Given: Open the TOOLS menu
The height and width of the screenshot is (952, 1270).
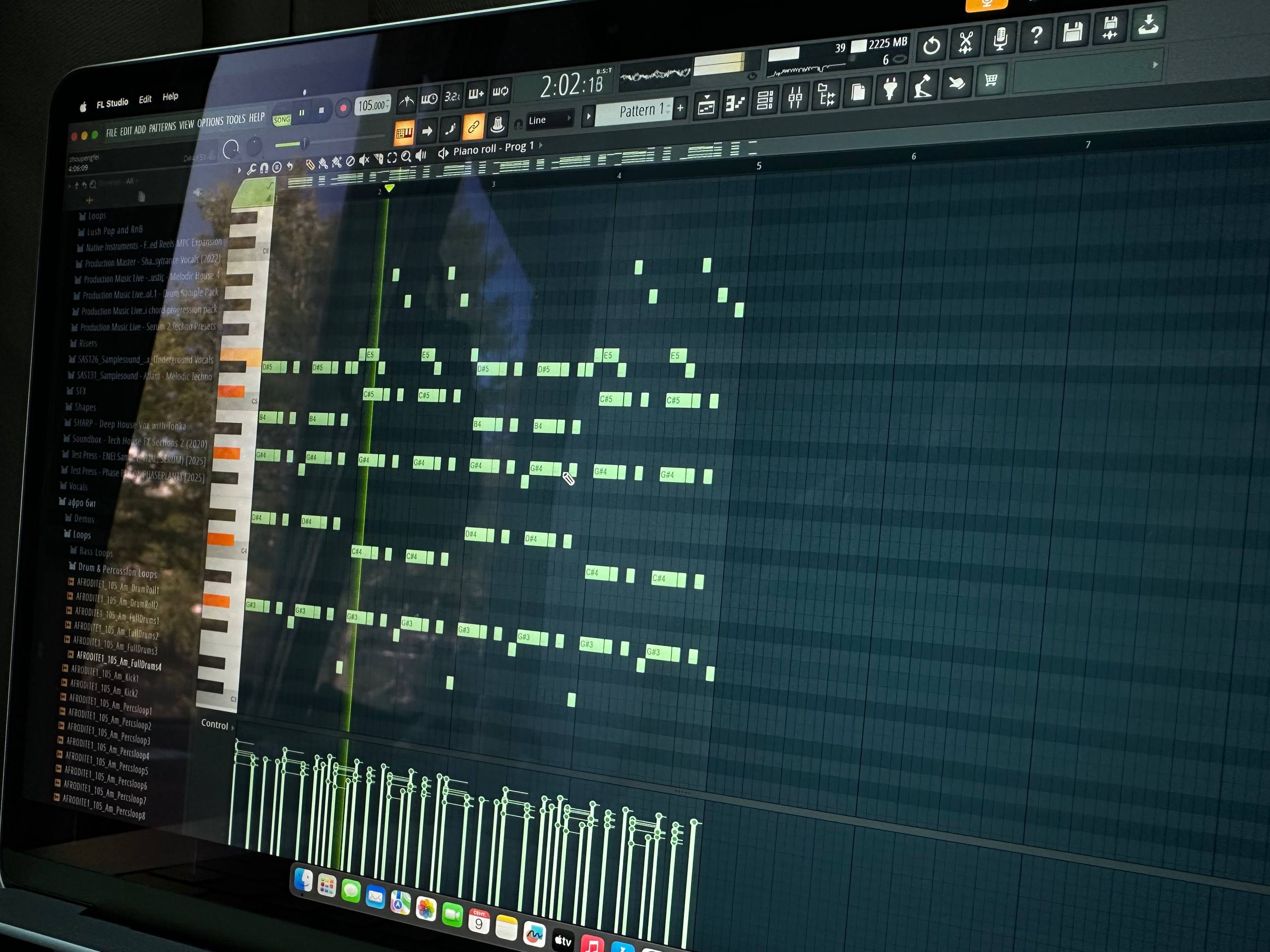Looking at the screenshot, I should (x=236, y=120).
